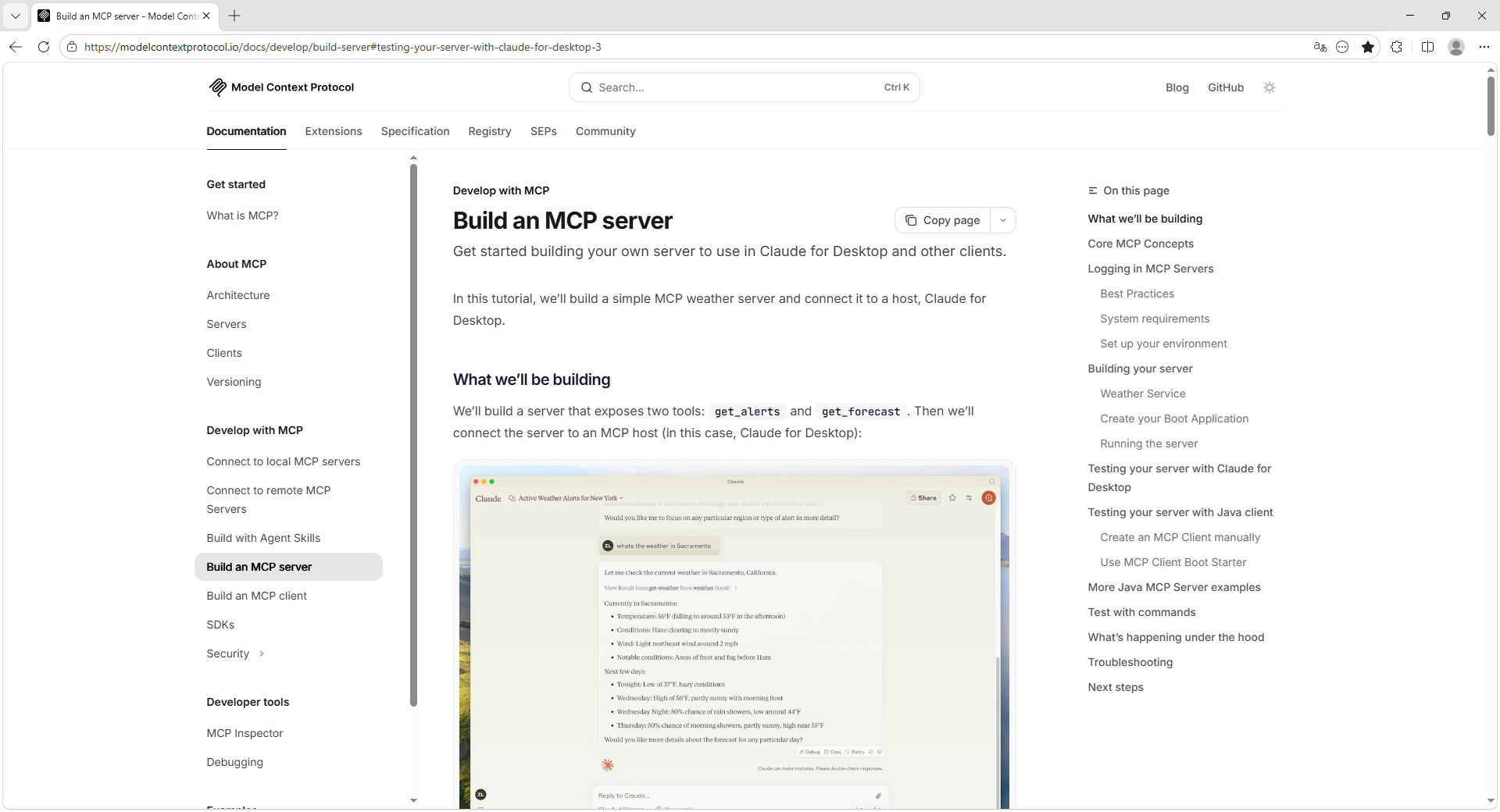Open Build an MCP client page

tap(256, 596)
